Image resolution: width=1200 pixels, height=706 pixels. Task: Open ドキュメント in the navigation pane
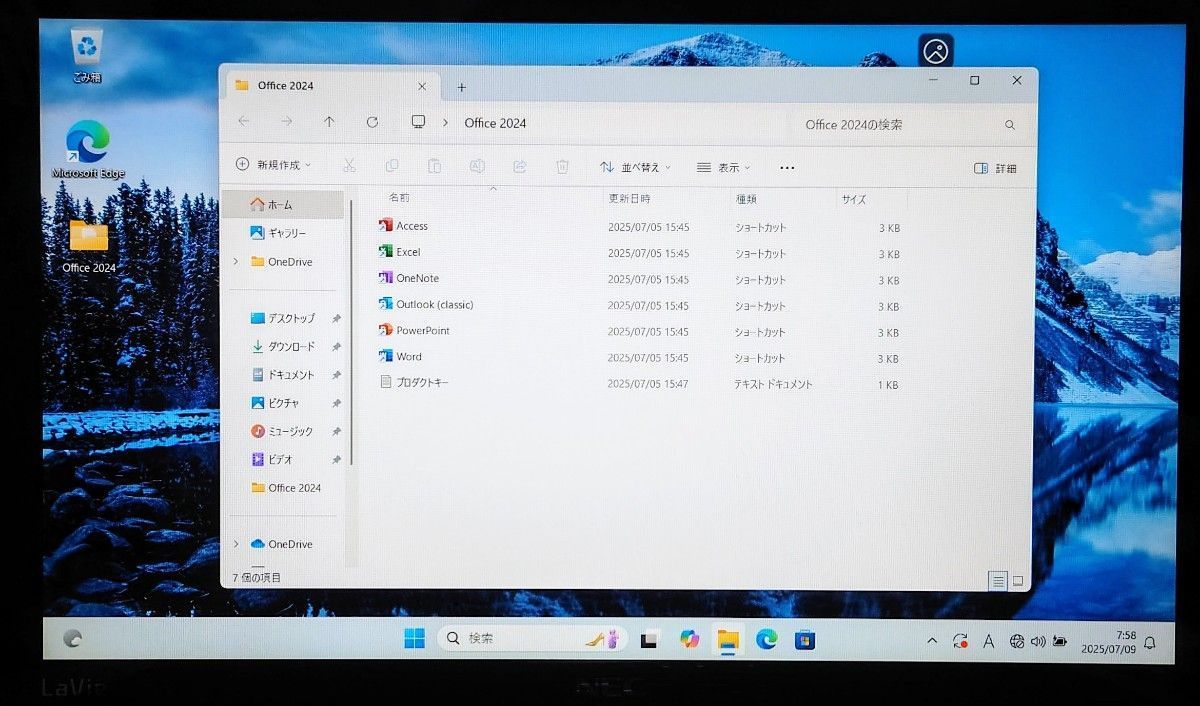(x=283, y=375)
